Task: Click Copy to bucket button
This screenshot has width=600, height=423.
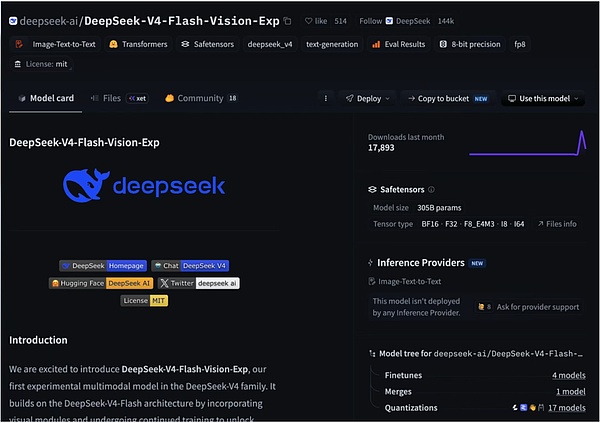Action: pos(448,99)
